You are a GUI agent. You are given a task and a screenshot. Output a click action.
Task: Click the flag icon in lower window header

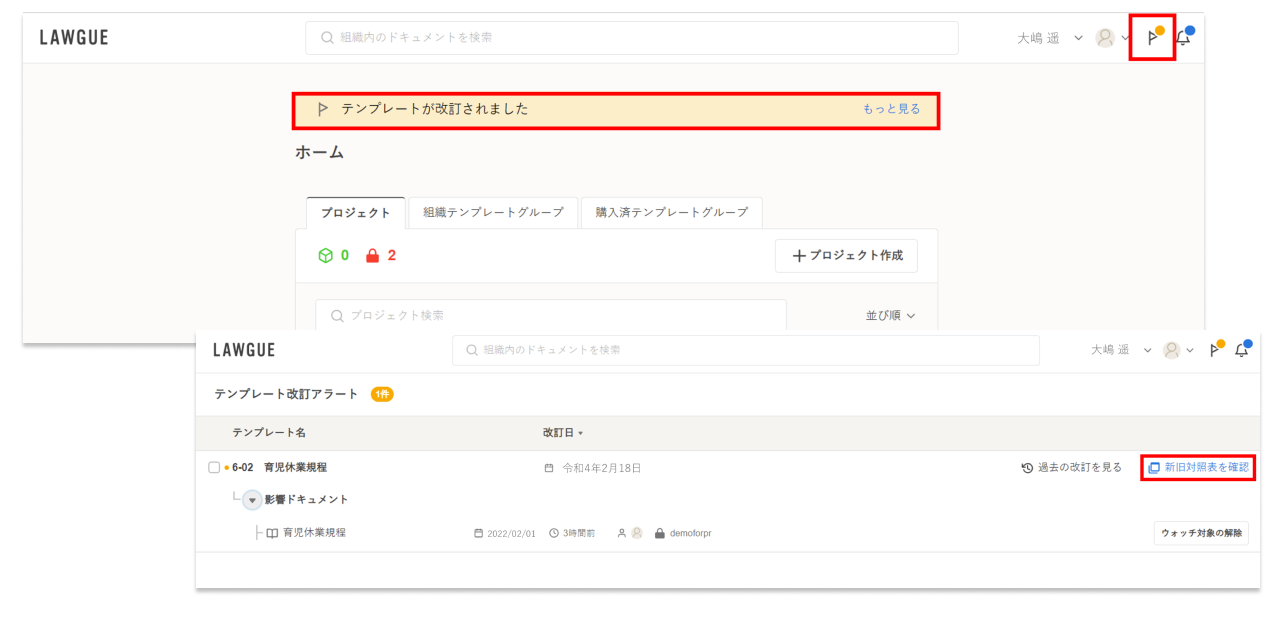point(1214,350)
